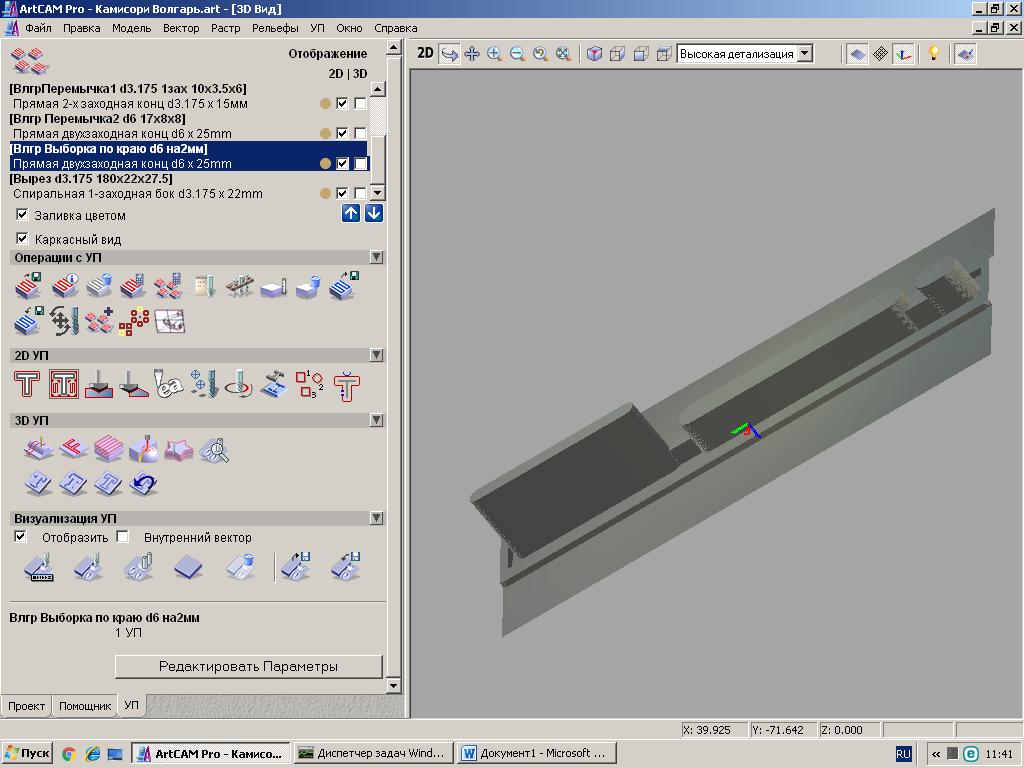
Task: Open the 'Высокая детализация' dropdown
Action: pyautogui.click(x=804, y=54)
